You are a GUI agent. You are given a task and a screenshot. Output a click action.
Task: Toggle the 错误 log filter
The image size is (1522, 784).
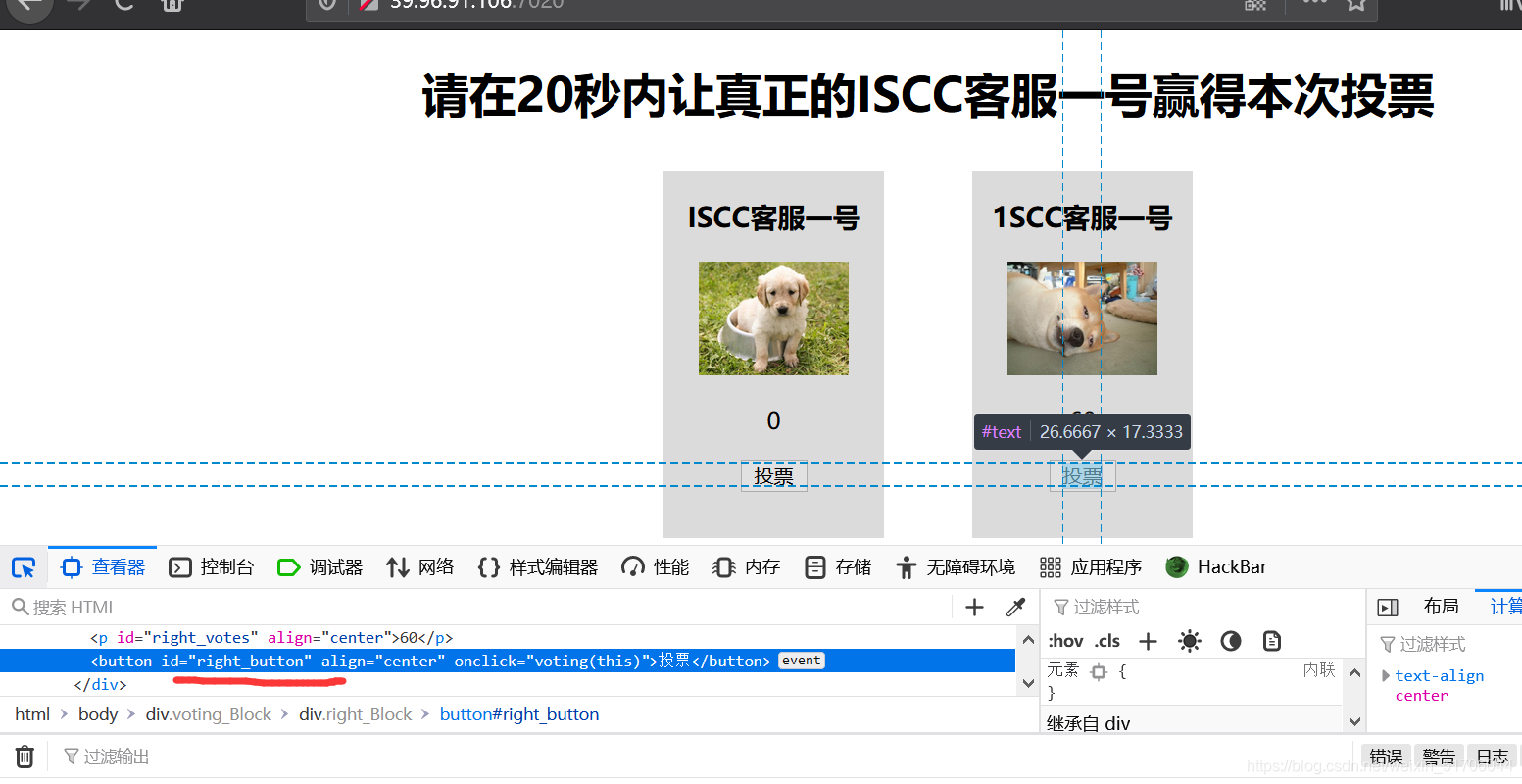1385,756
